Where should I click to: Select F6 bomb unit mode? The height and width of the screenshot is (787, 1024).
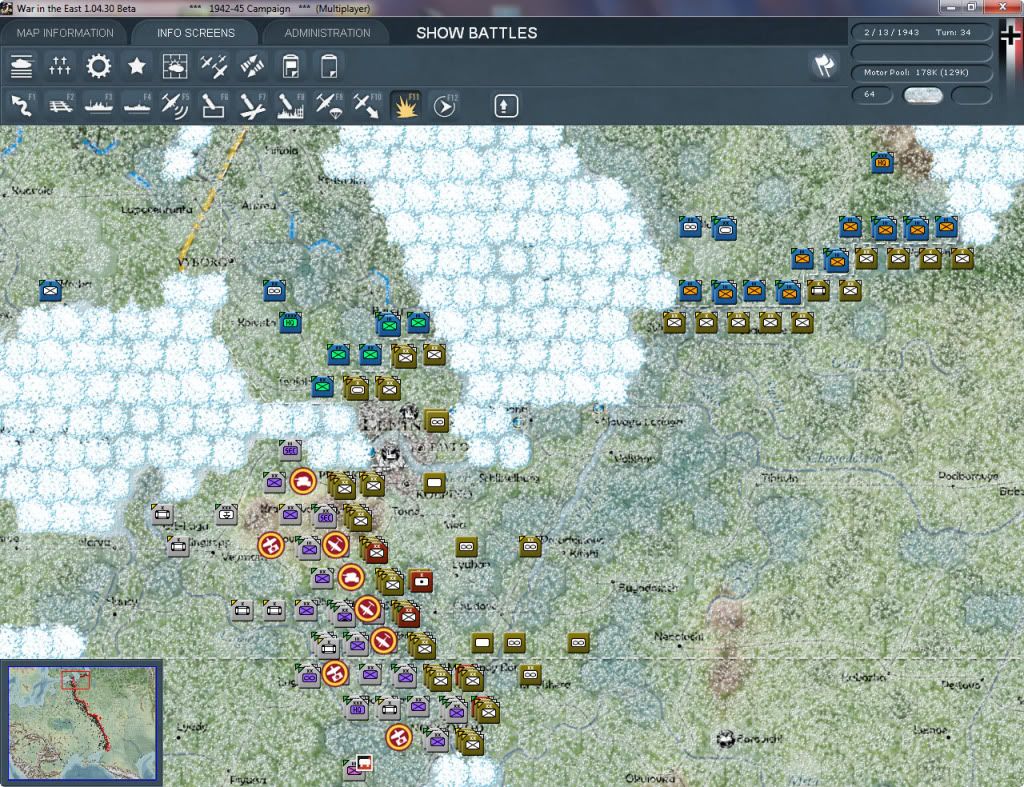tap(214, 105)
